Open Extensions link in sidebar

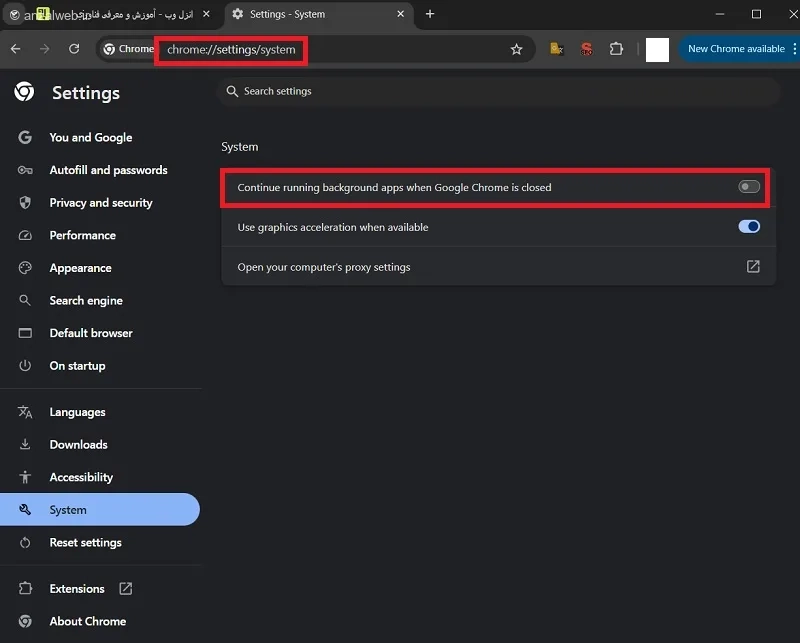[77, 589]
